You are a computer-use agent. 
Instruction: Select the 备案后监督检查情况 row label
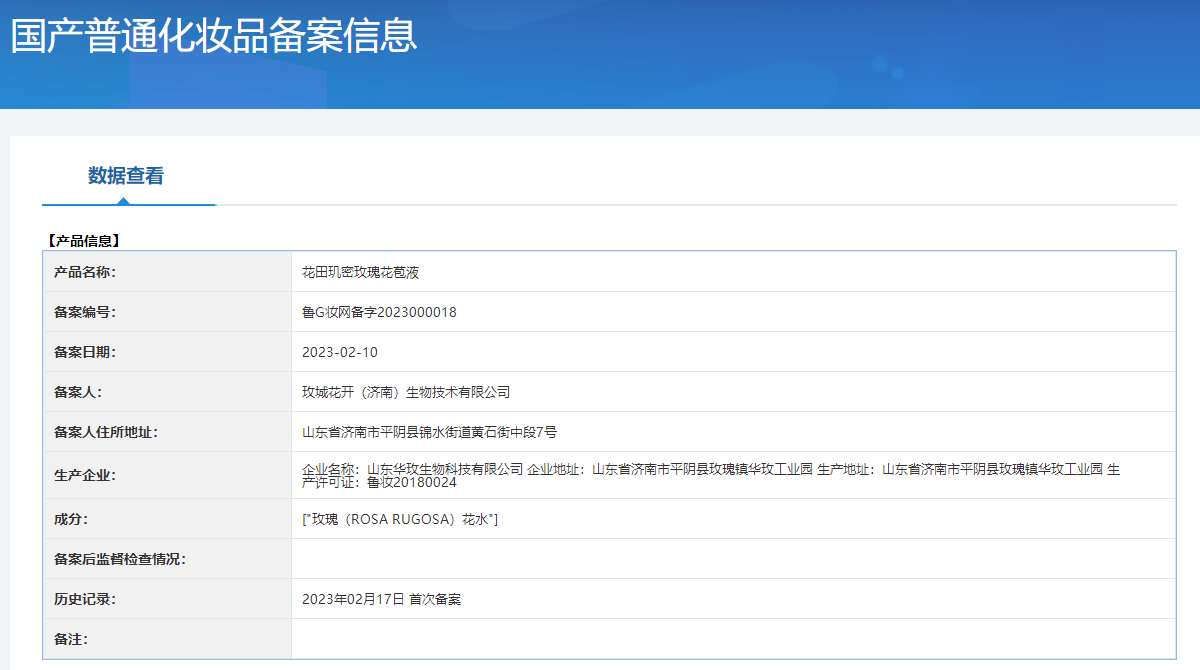tap(119, 559)
